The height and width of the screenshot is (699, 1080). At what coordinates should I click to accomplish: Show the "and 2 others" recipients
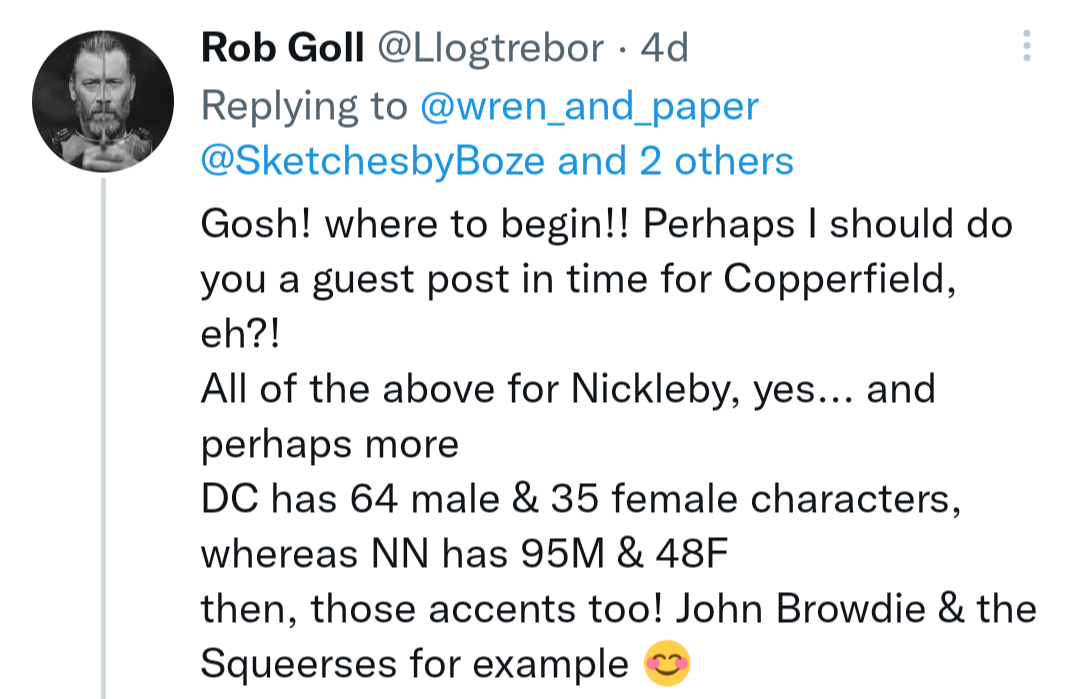pyautogui.click(x=675, y=160)
